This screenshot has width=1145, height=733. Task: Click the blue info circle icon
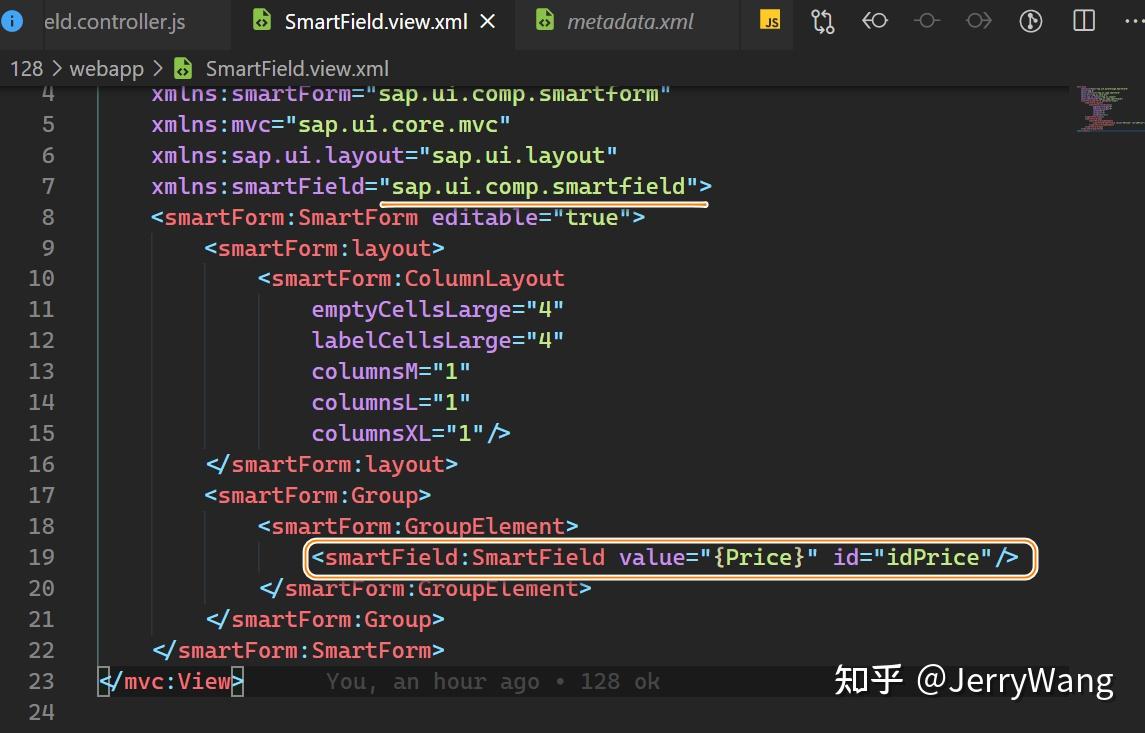(x=13, y=20)
